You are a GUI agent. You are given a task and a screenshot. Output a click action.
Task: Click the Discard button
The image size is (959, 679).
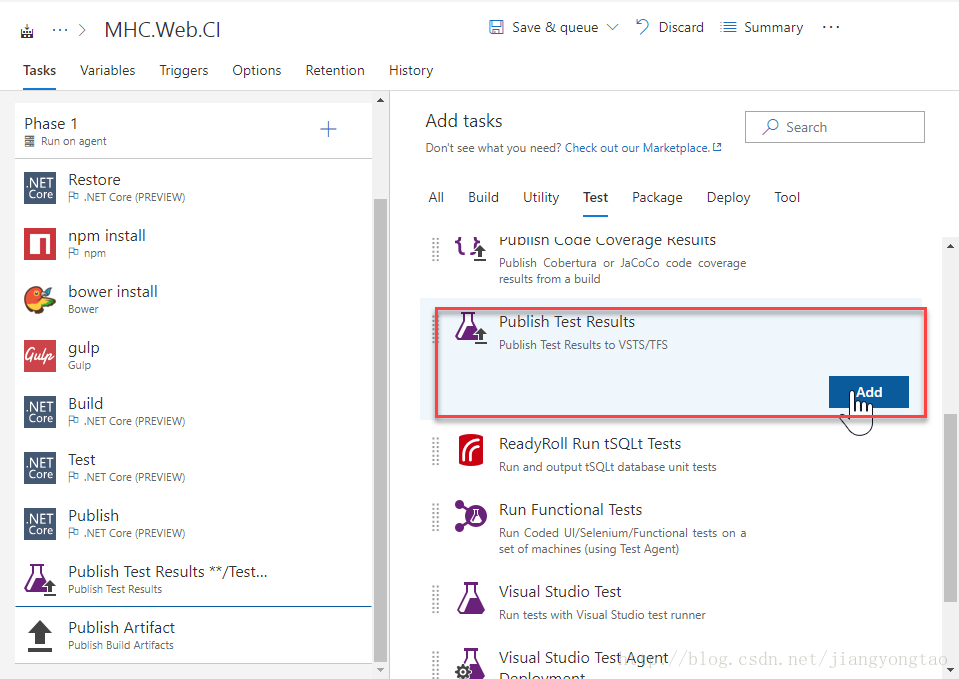pyautogui.click(x=670, y=27)
